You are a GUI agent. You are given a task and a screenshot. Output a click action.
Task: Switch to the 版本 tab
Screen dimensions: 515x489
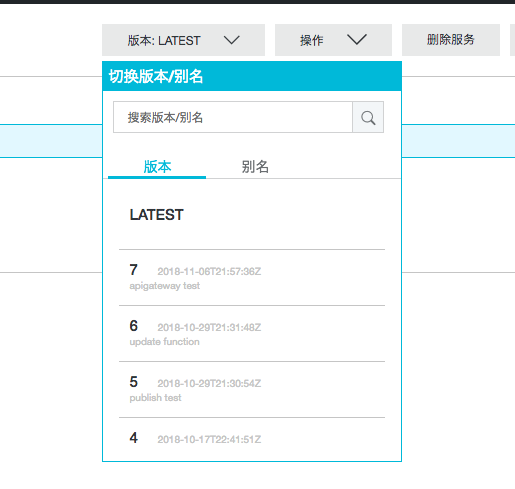[157, 167]
